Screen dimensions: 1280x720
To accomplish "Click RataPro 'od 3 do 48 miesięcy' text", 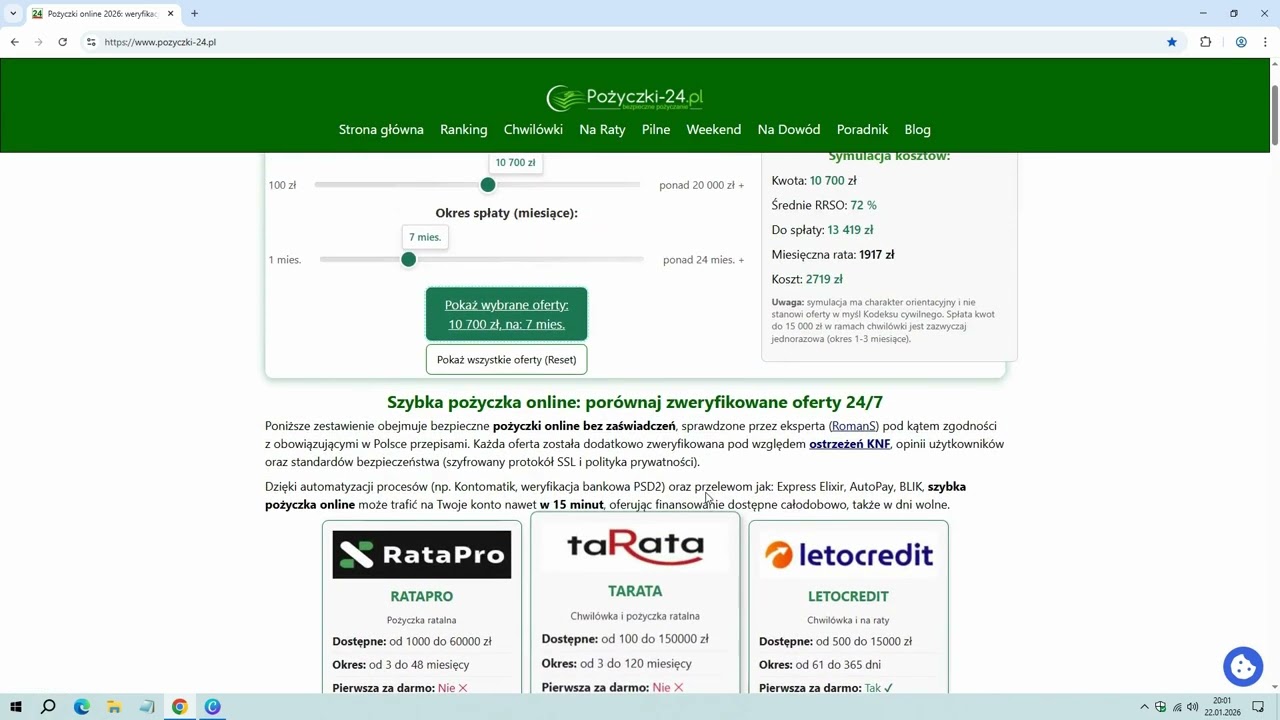I will point(419,665).
